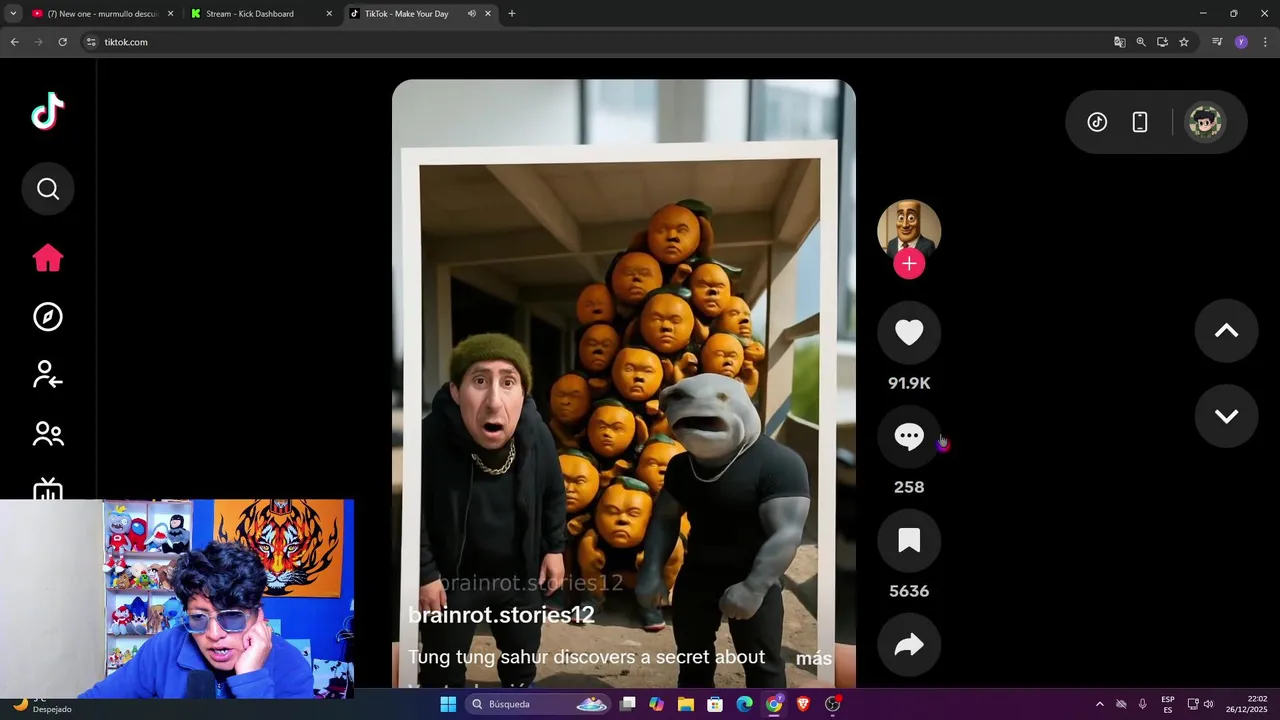Open brainrot.stories12 username link
This screenshot has width=1280, height=720.
click(x=501, y=615)
